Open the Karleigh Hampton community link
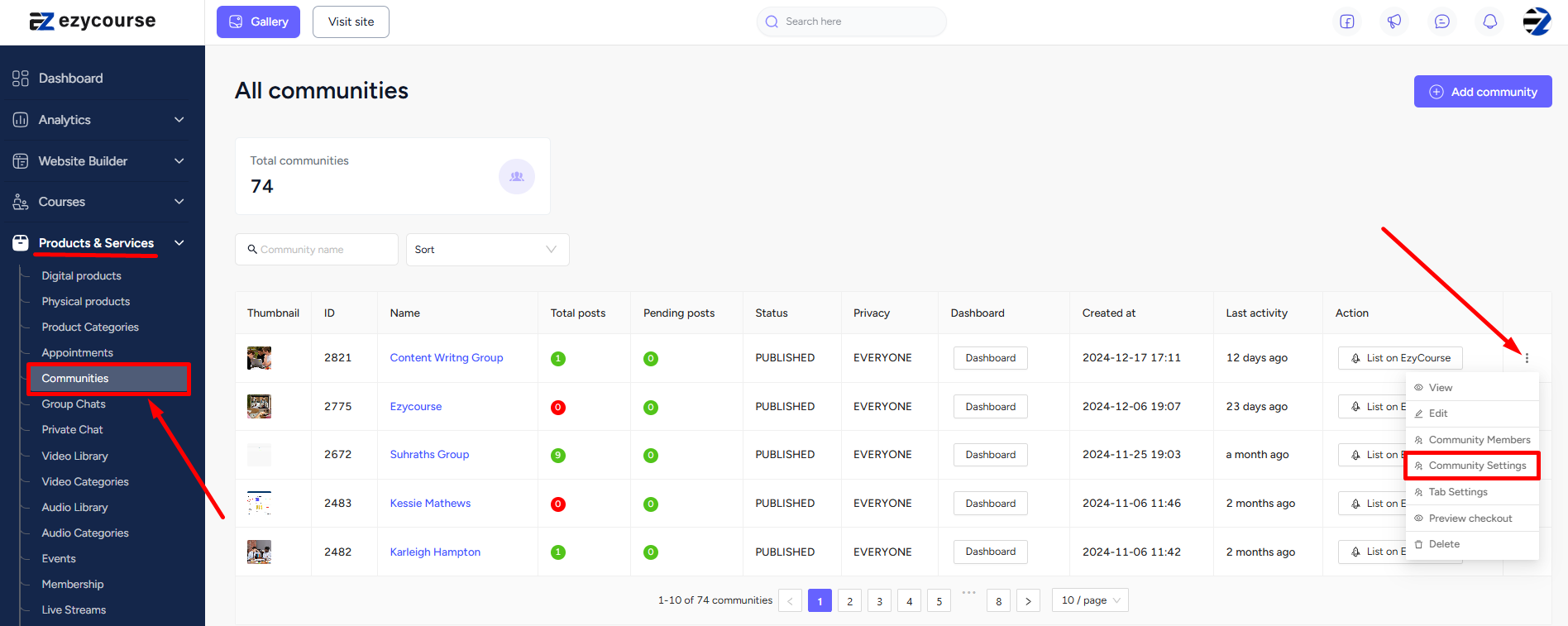The width and height of the screenshot is (1568, 626). point(435,552)
